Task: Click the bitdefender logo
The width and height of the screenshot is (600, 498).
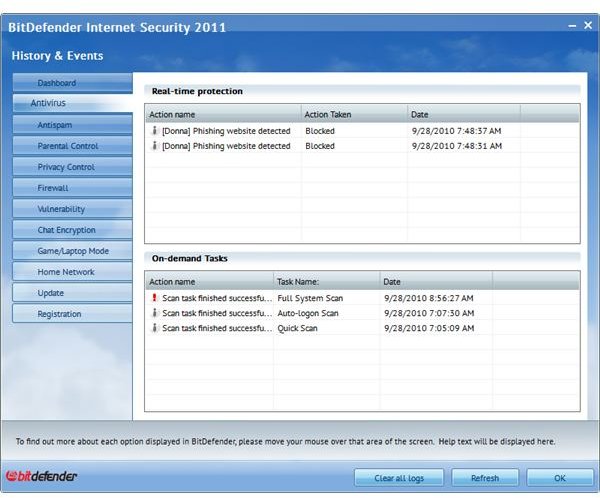Action: [x=41, y=476]
